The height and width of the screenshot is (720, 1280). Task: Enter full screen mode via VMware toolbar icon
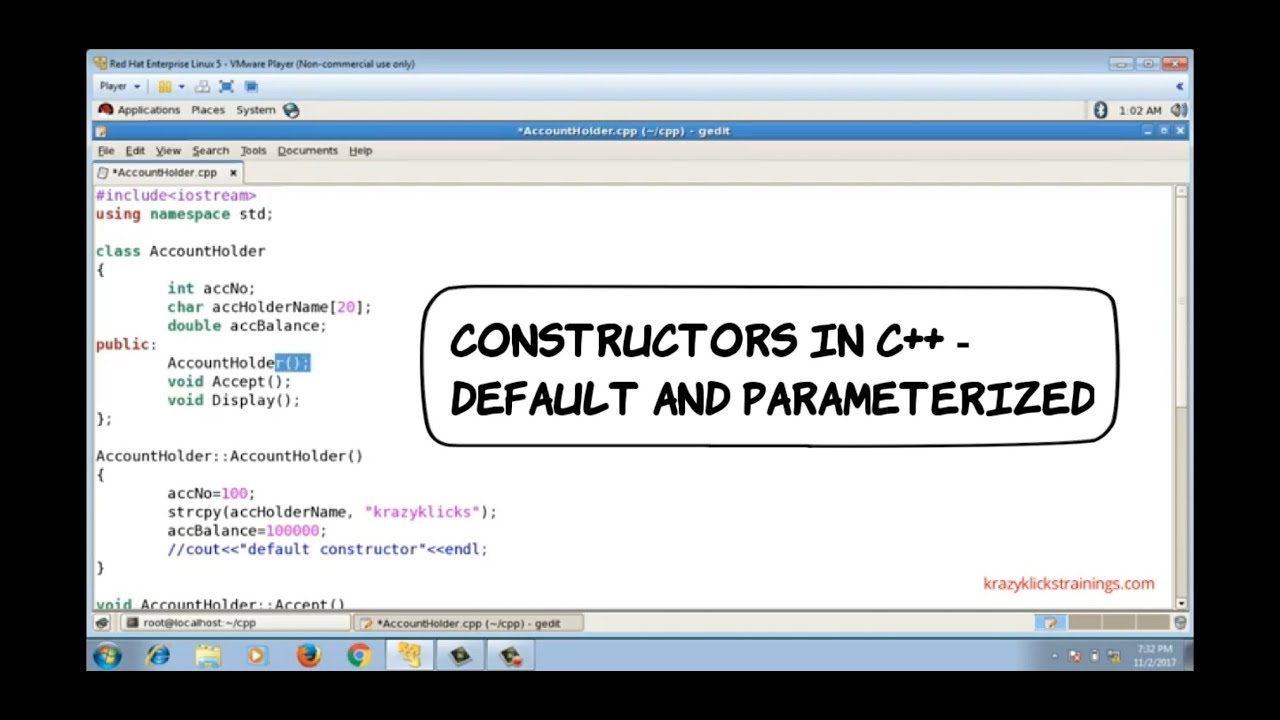[x=226, y=87]
